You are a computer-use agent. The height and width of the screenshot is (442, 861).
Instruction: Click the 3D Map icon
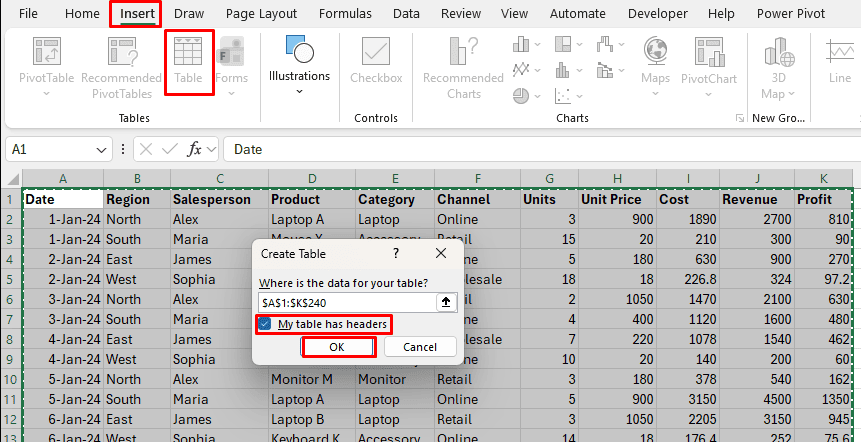pos(779,54)
